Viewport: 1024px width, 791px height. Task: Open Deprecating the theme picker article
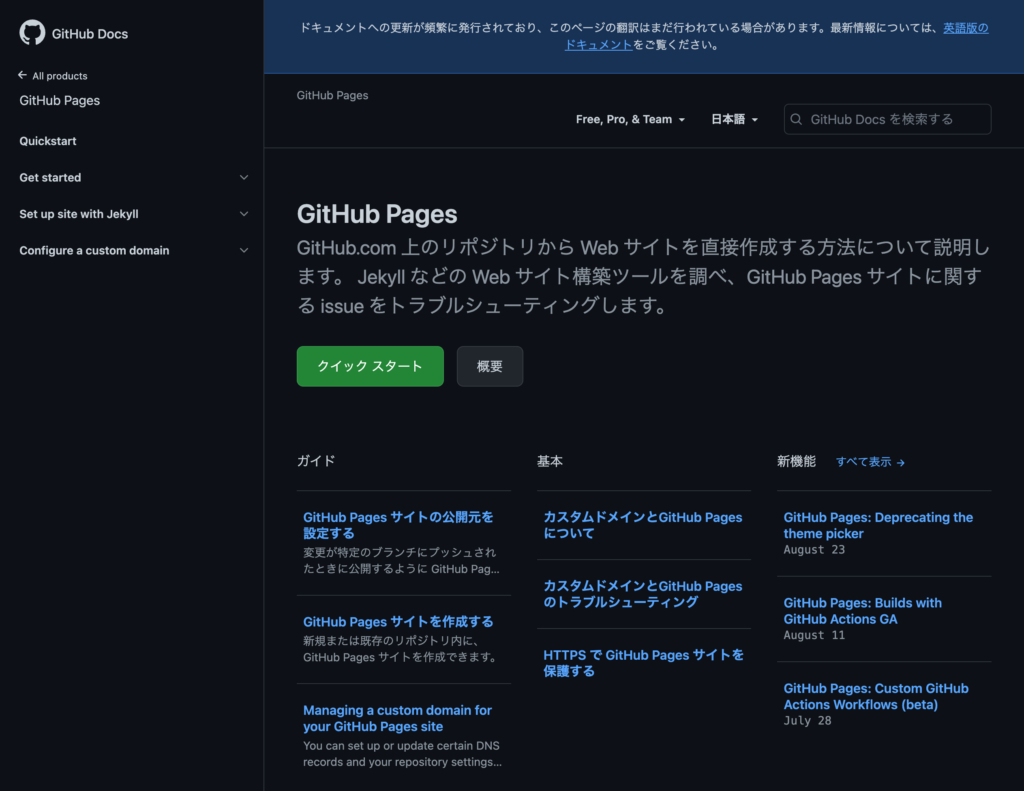[x=878, y=525]
